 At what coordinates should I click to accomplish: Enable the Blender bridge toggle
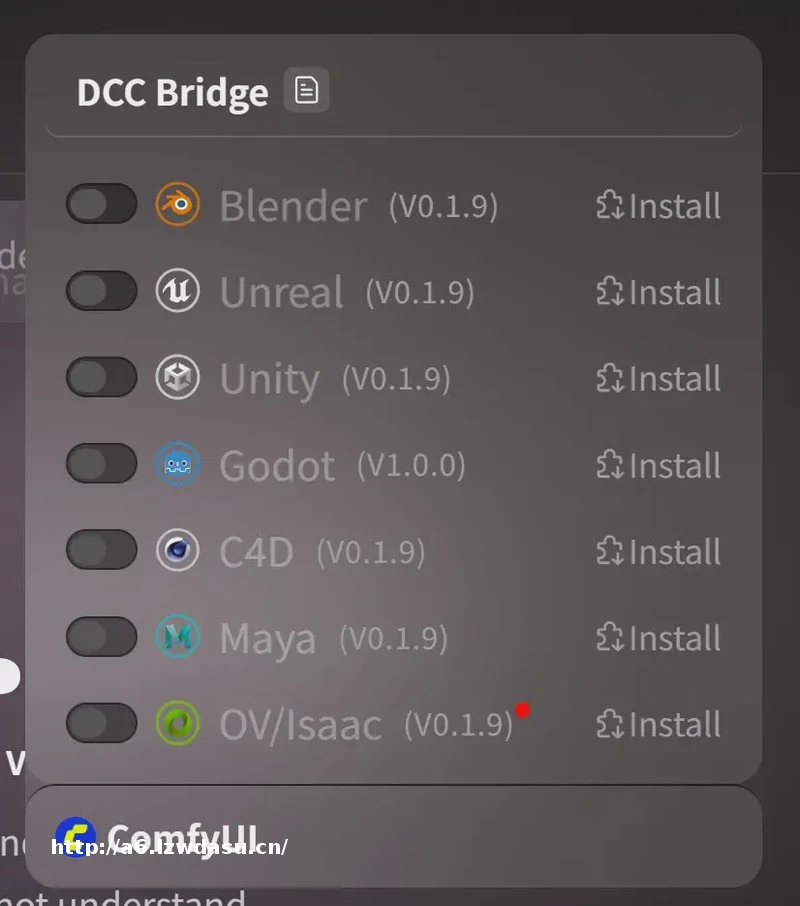pos(100,205)
